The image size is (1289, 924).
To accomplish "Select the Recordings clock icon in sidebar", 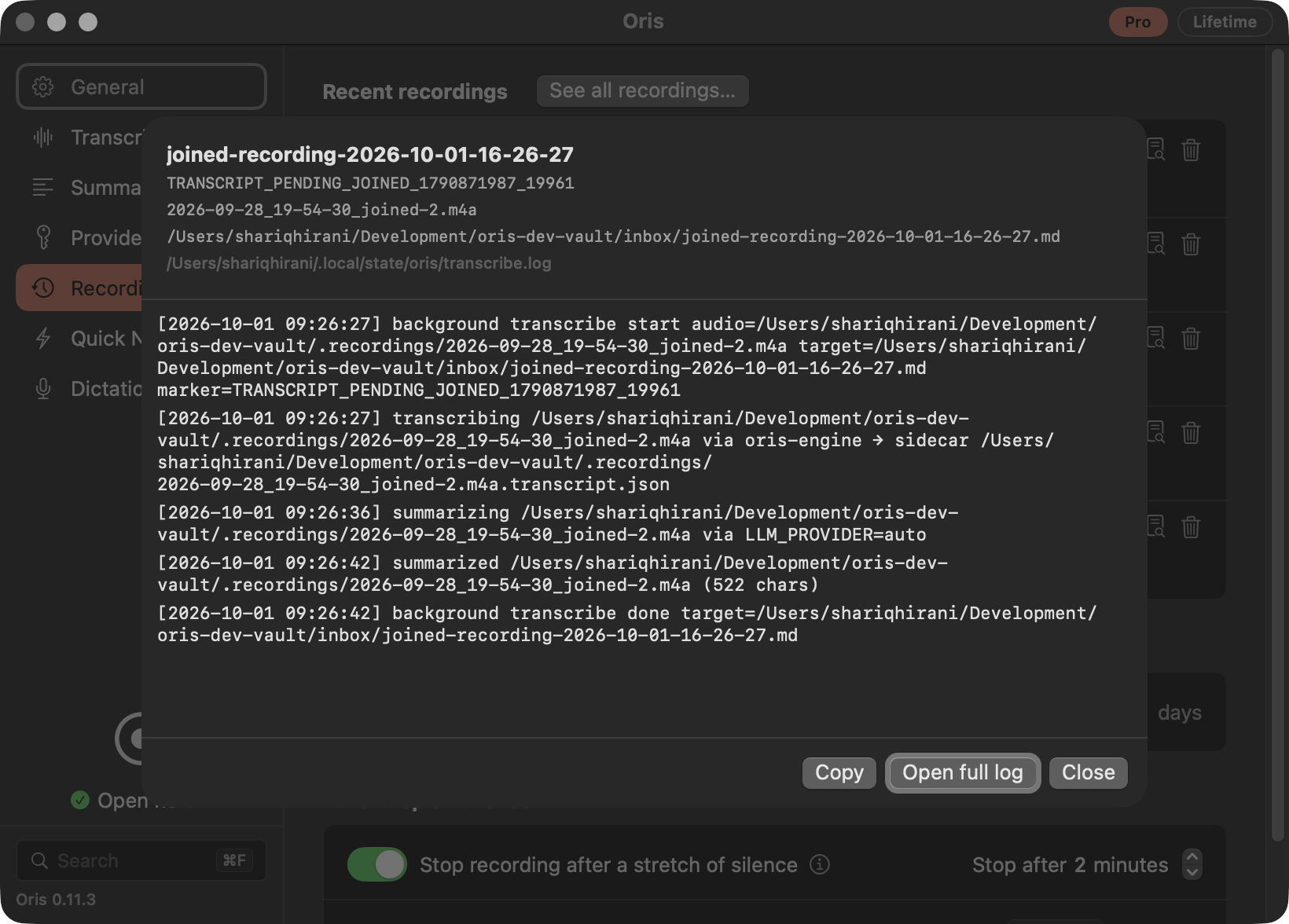I will pos(43,288).
